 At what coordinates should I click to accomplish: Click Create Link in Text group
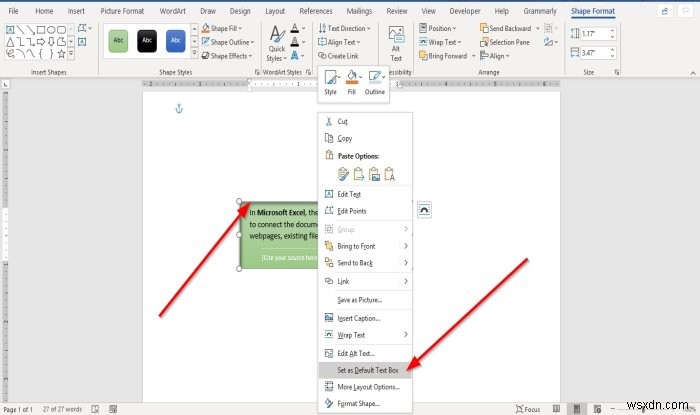tap(338, 56)
